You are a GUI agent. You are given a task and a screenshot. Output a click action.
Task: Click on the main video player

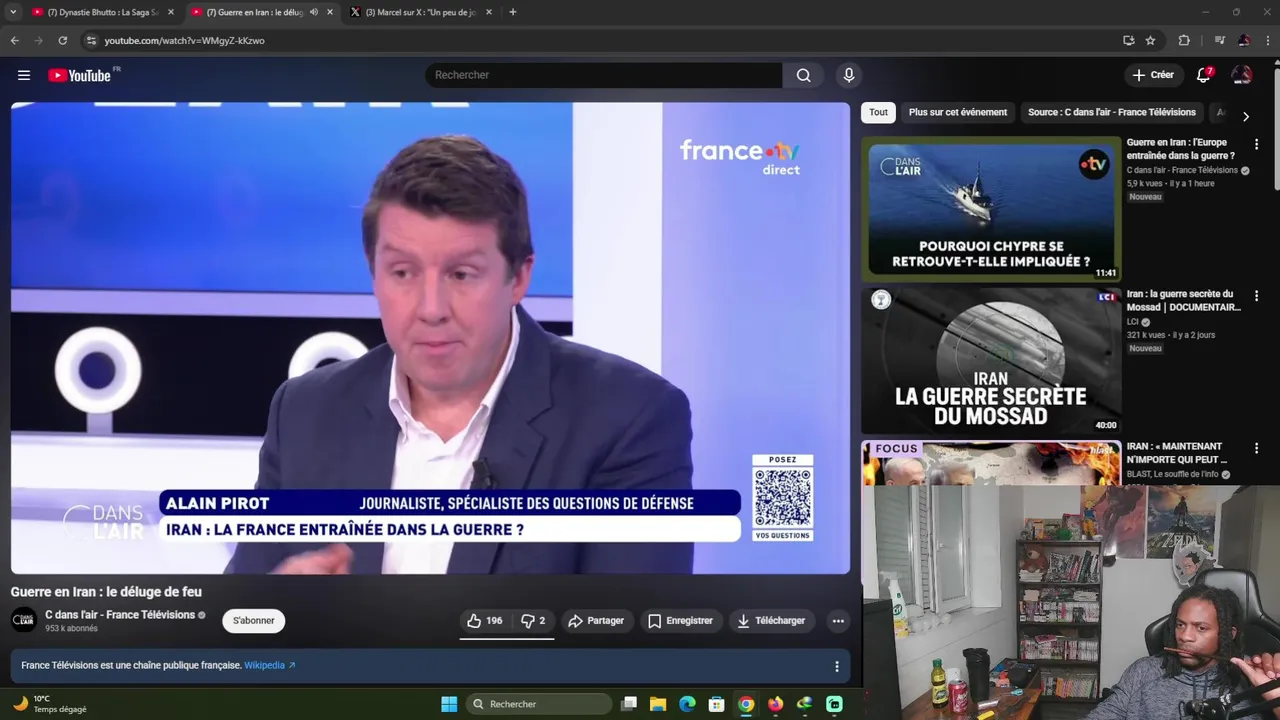(x=430, y=338)
